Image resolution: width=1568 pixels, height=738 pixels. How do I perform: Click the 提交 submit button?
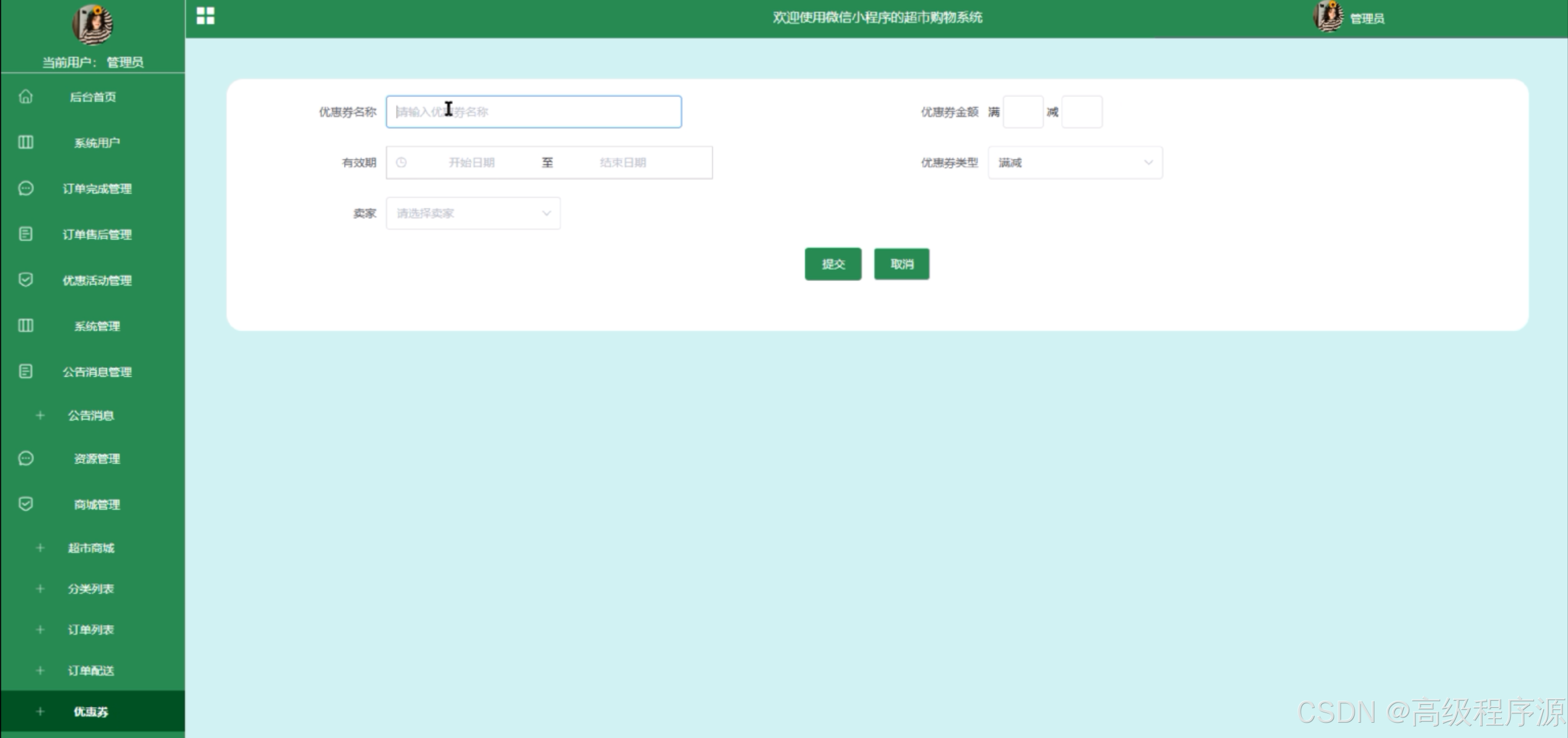[833, 264]
